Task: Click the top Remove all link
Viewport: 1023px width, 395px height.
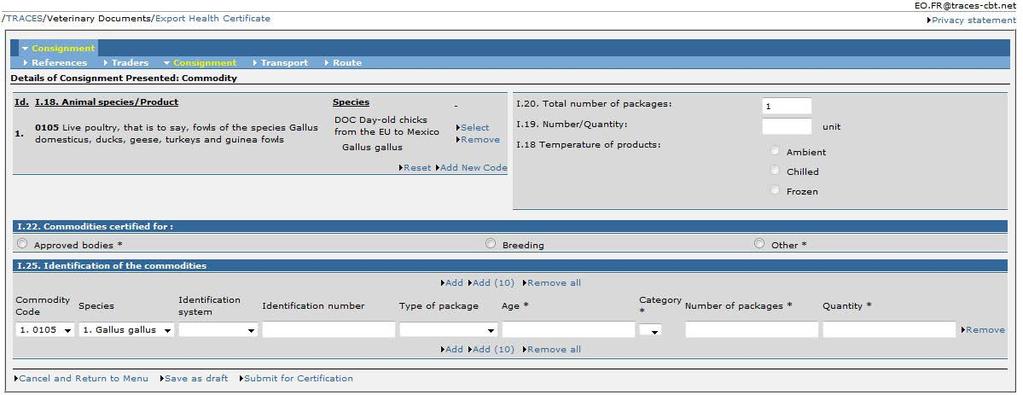Action: click(x=554, y=283)
